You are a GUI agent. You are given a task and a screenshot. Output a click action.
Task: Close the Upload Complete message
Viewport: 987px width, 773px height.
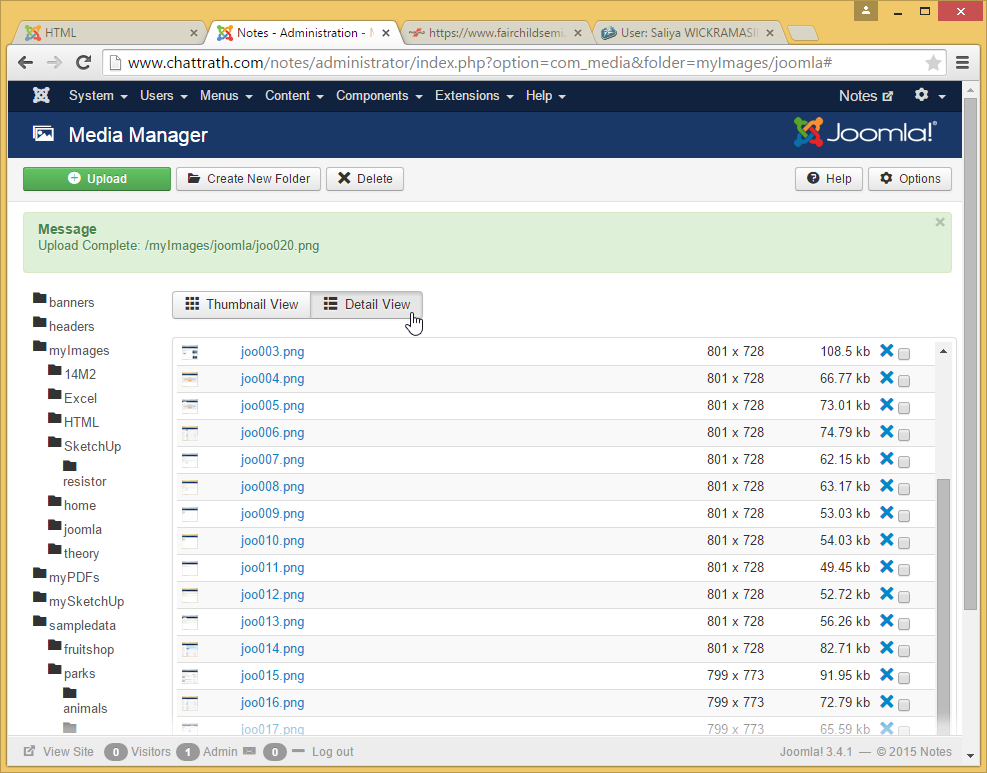pyautogui.click(x=939, y=222)
